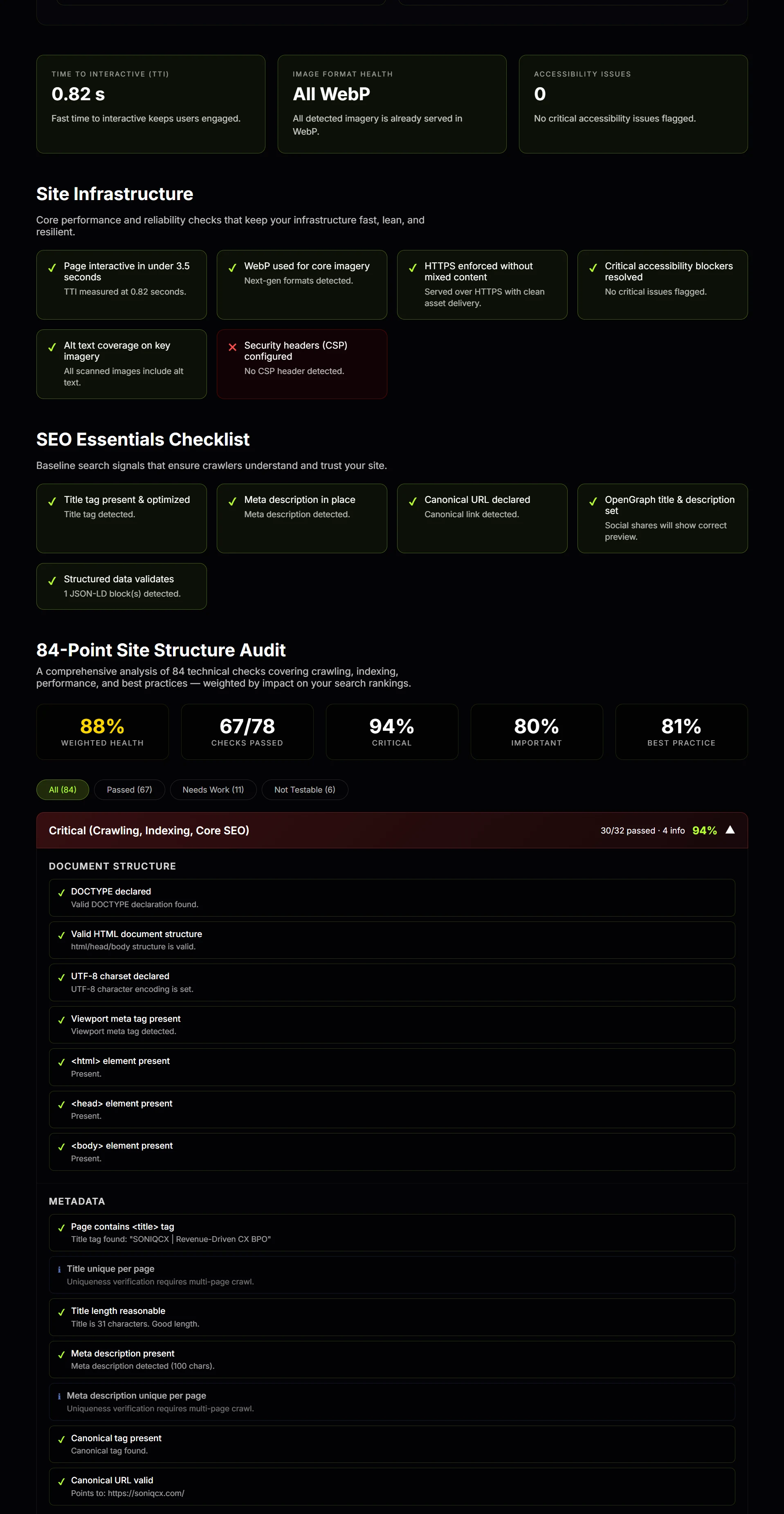Toggle the Passed (67) filter pill
The image size is (784, 1514).
point(129,790)
